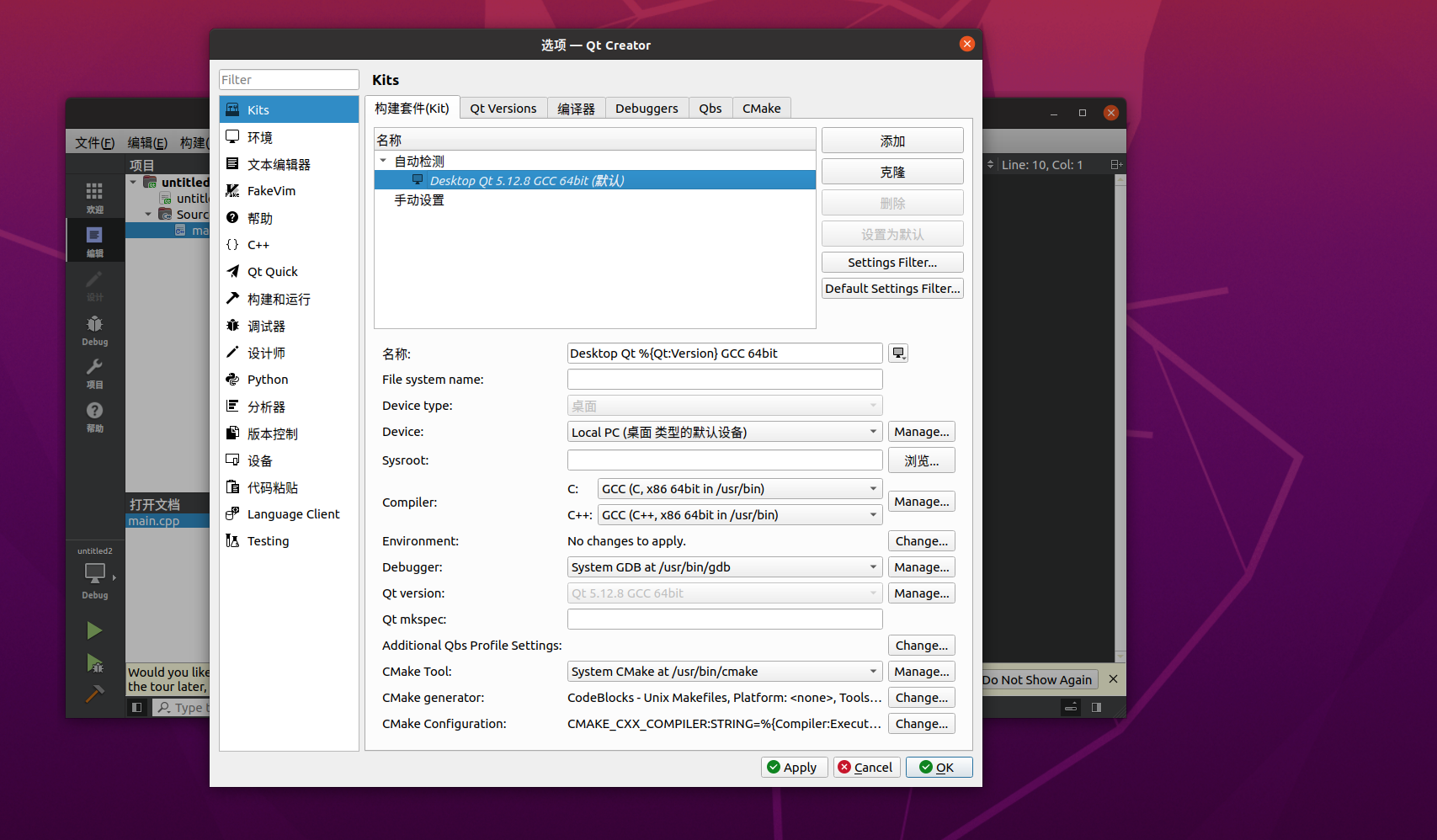1437x840 pixels.
Task: Click the kit icon button beside name field
Action: [x=898, y=354]
